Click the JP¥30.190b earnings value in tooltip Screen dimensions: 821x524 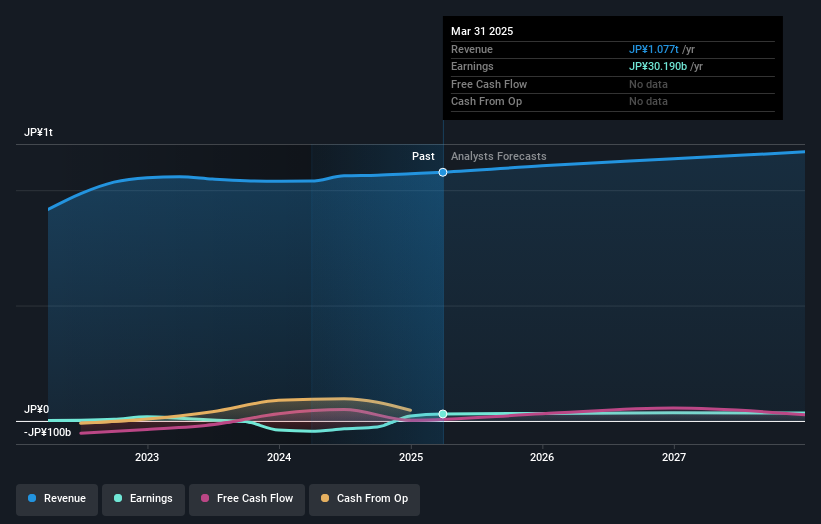coord(658,66)
